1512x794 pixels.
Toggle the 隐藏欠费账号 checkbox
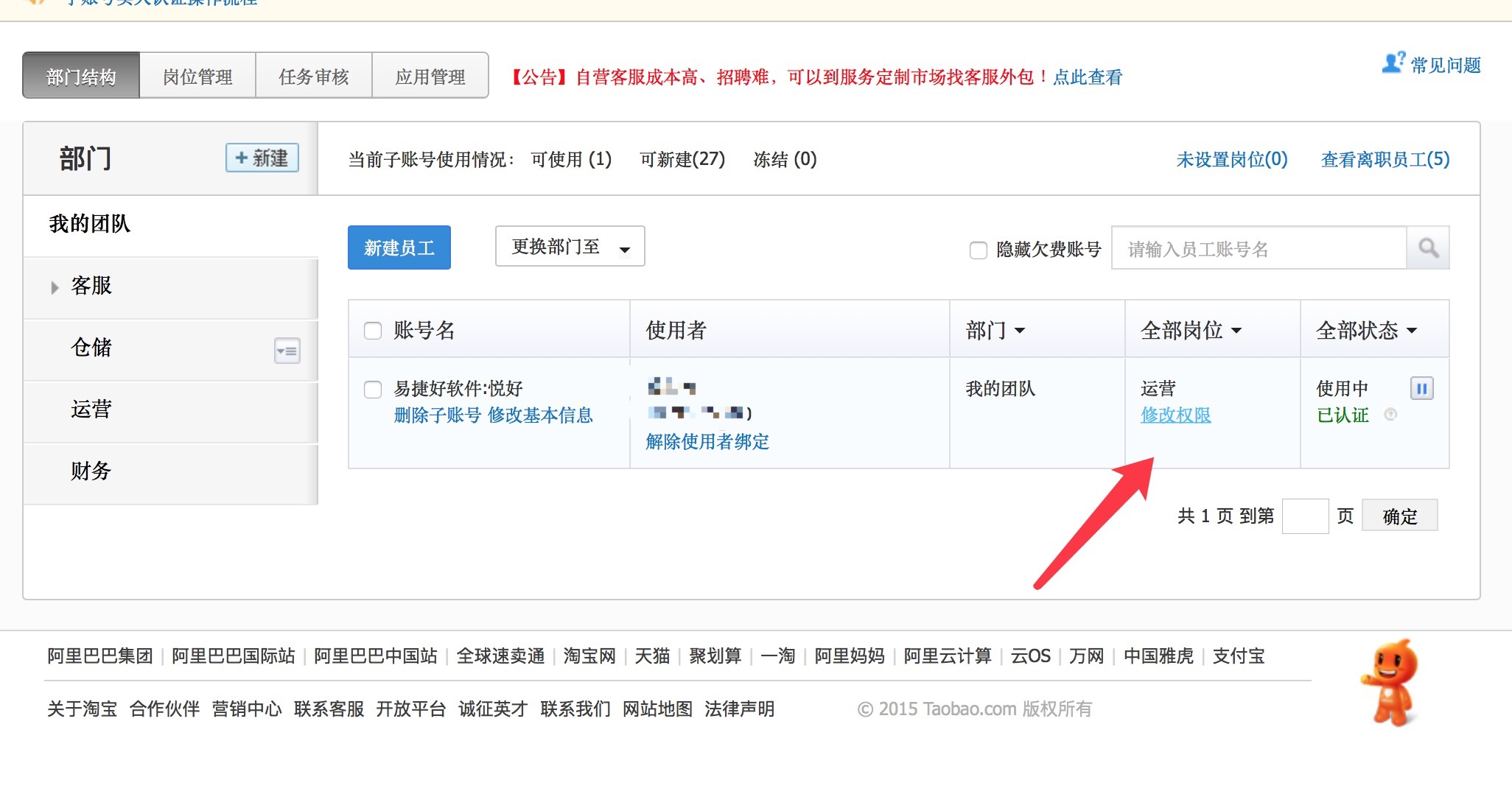(978, 250)
